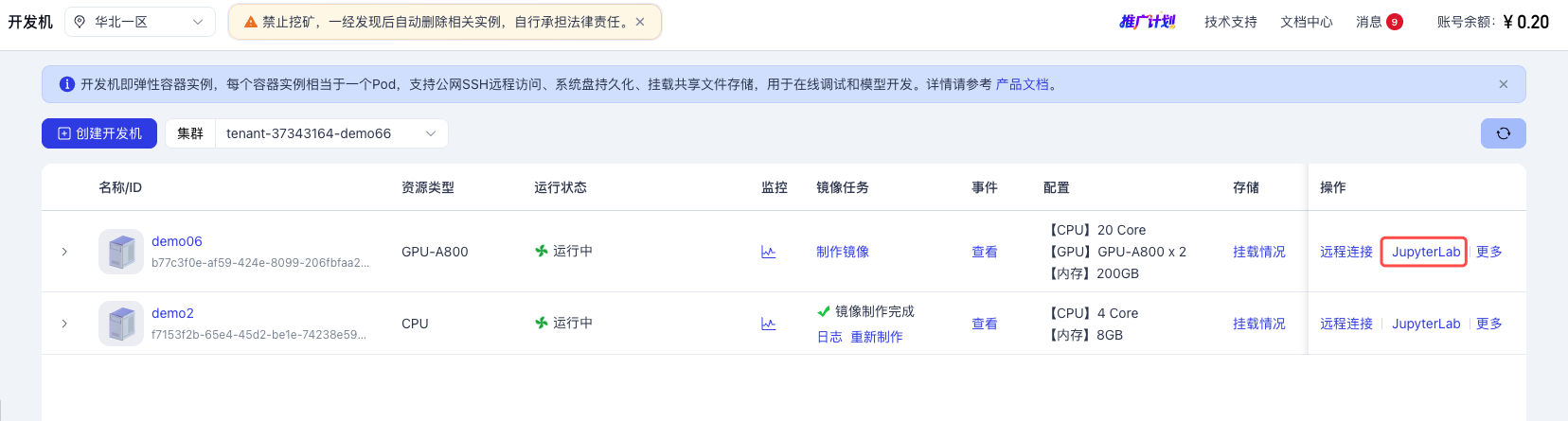
Task: Open 技术支持 in the top navigation
Action: coord(1230,22)
